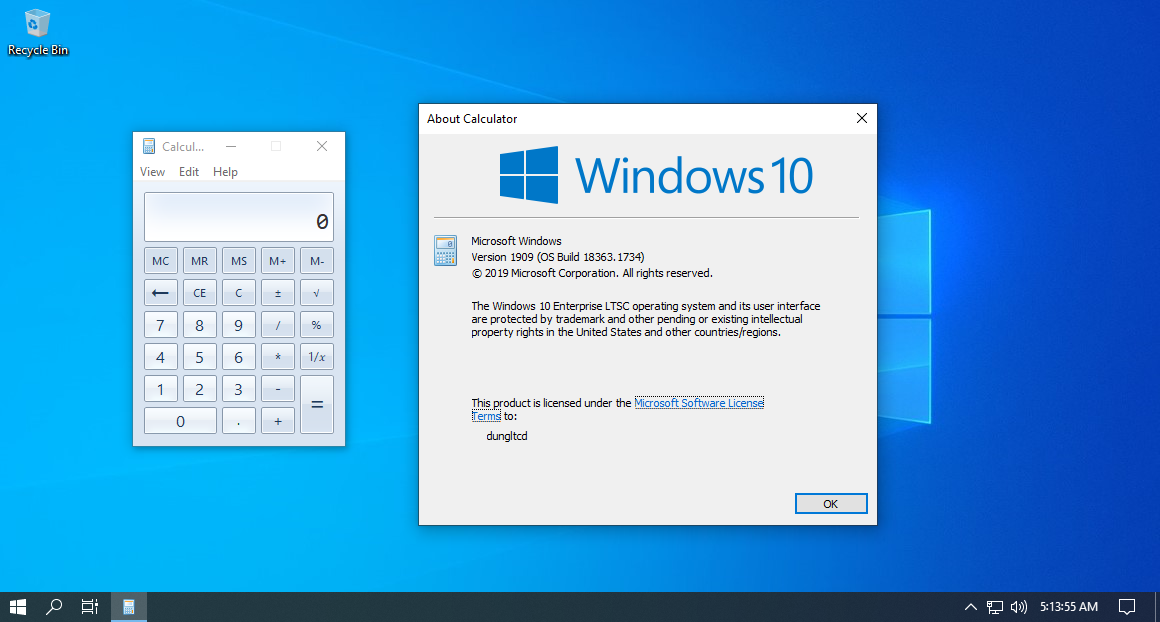Image resolution: width=1160 pixels, height=622 pixels.
Task: Click the calculator display showing 0
Action: [239, 217]
